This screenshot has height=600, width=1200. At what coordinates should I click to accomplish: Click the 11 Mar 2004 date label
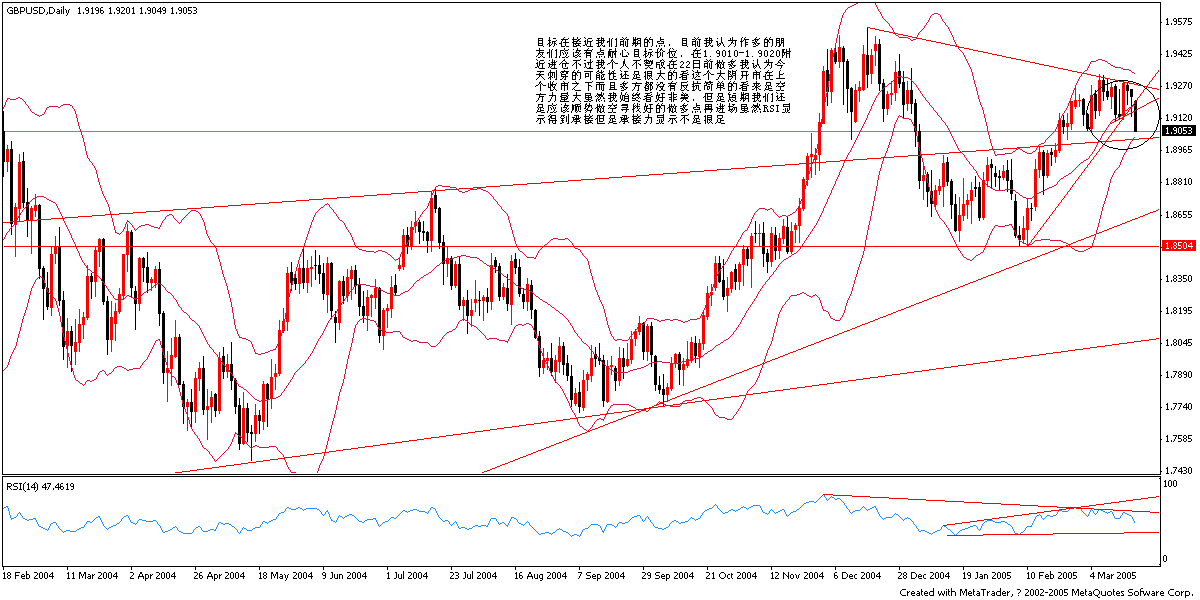point(92,577)
